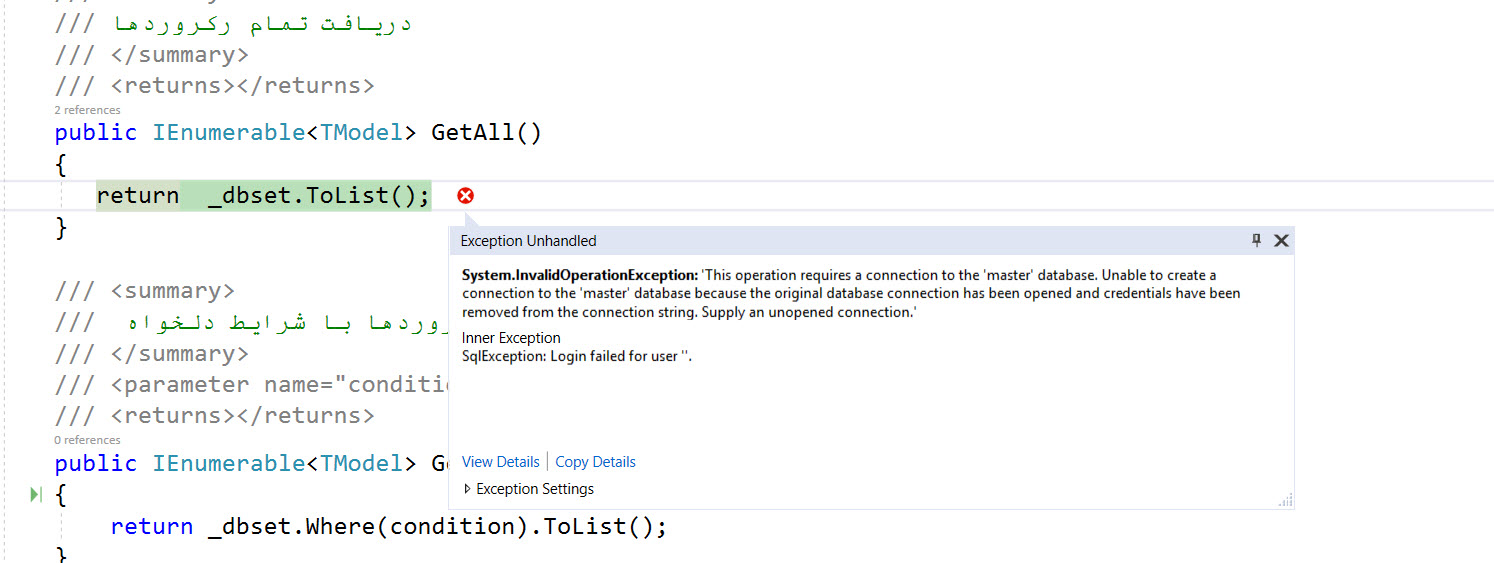This screenshot has height=563, width=1494.
Task: Click the green run-to-click arrow in margin
Action: pos(36,494)
